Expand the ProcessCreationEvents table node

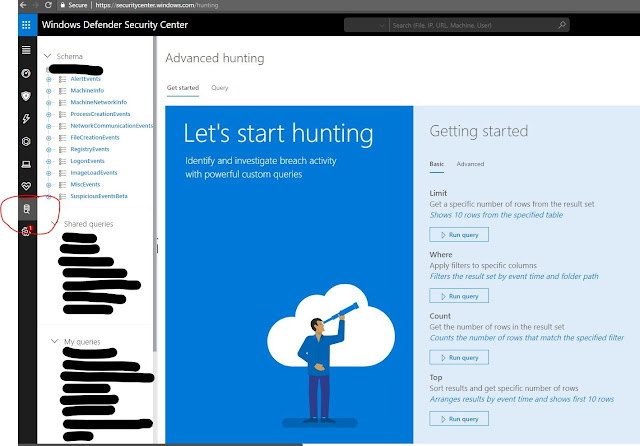pyautogui.click(x=49, y=115)
